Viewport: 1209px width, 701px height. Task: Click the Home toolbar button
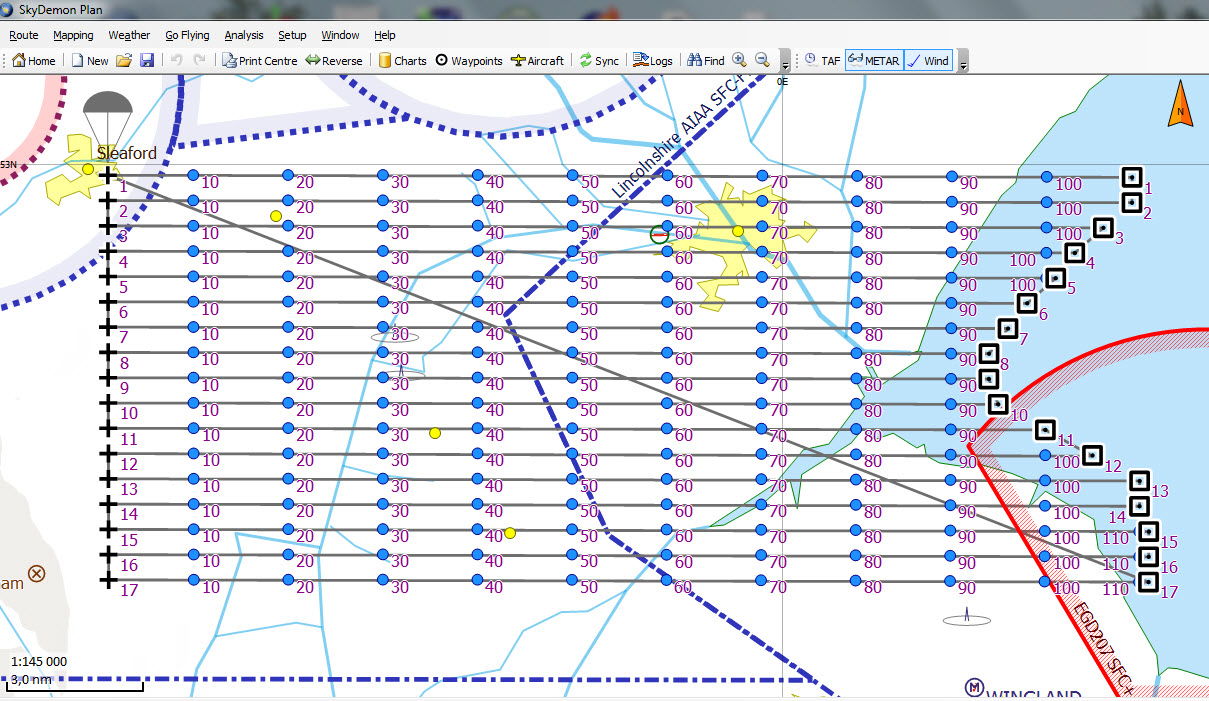[x=33, y=60]
